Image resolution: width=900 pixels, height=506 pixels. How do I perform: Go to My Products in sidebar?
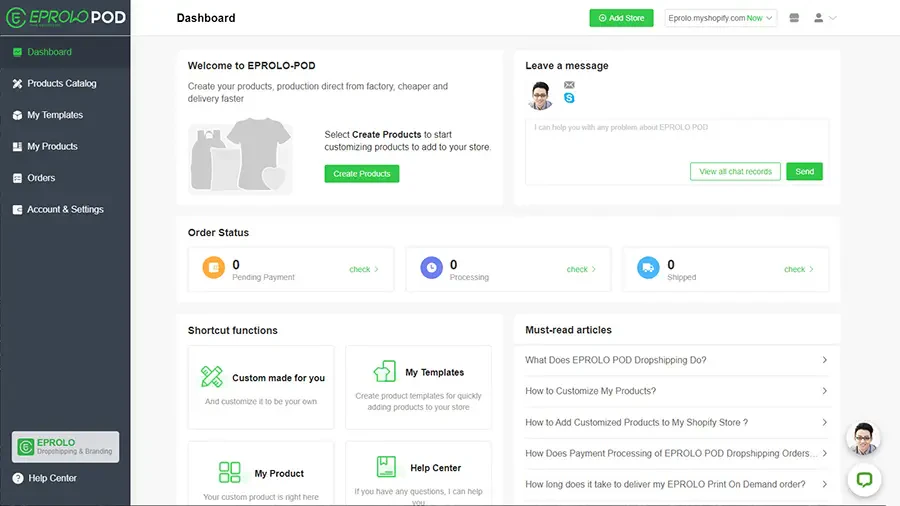tap(65, 147)
